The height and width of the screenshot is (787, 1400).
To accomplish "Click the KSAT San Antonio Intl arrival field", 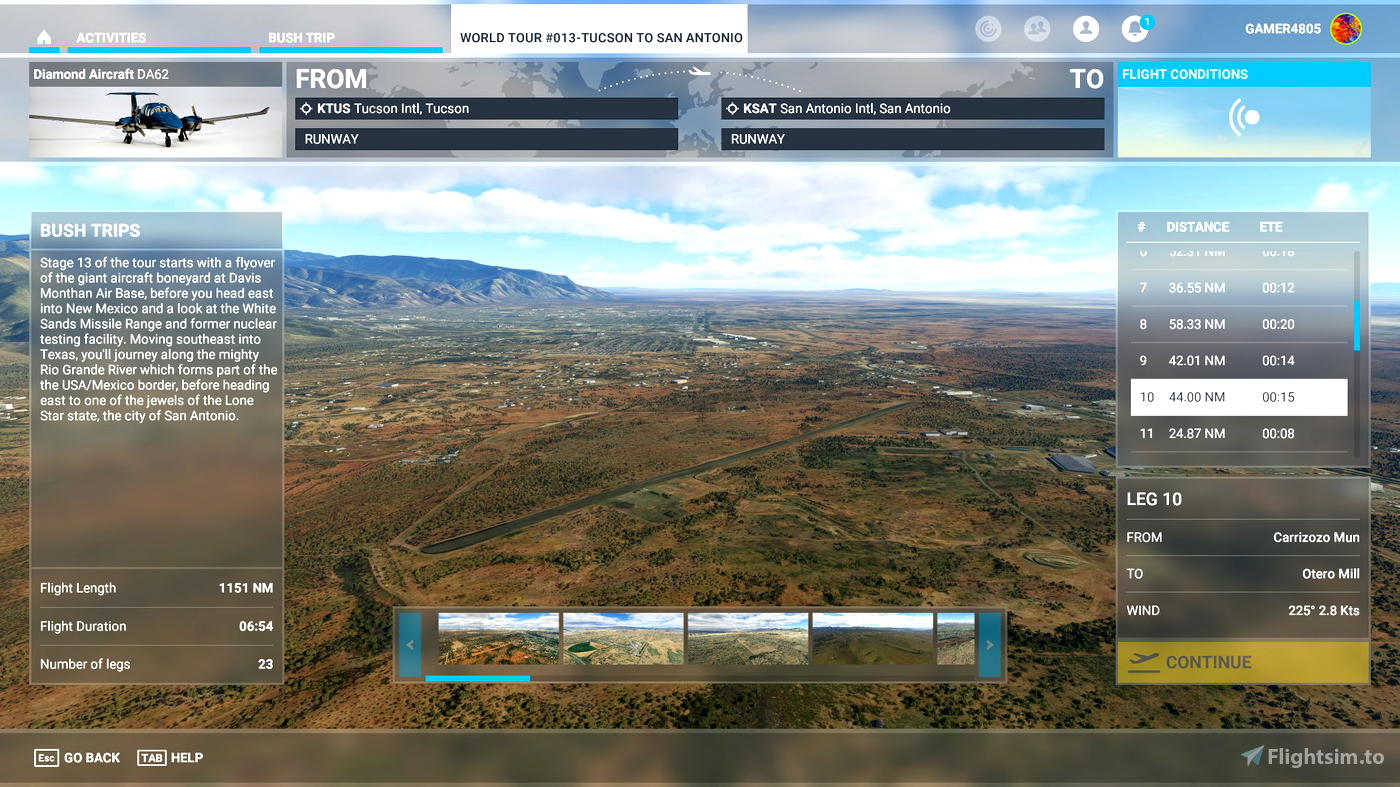I will [912, 108].
